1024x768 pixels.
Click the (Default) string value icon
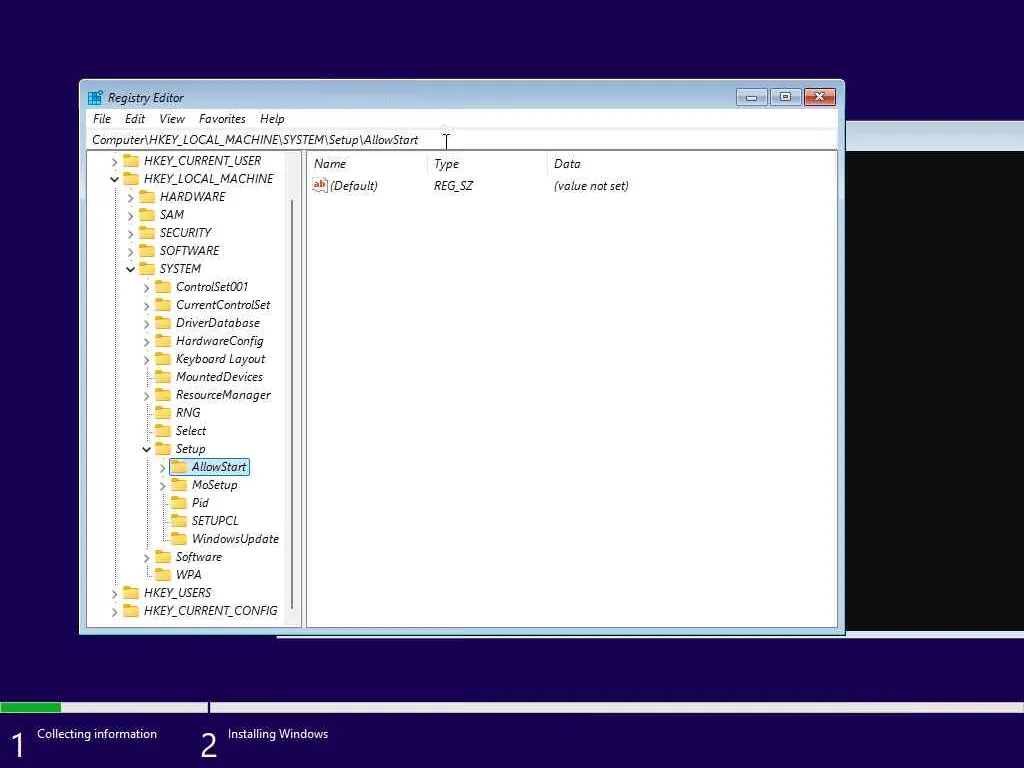319,185
